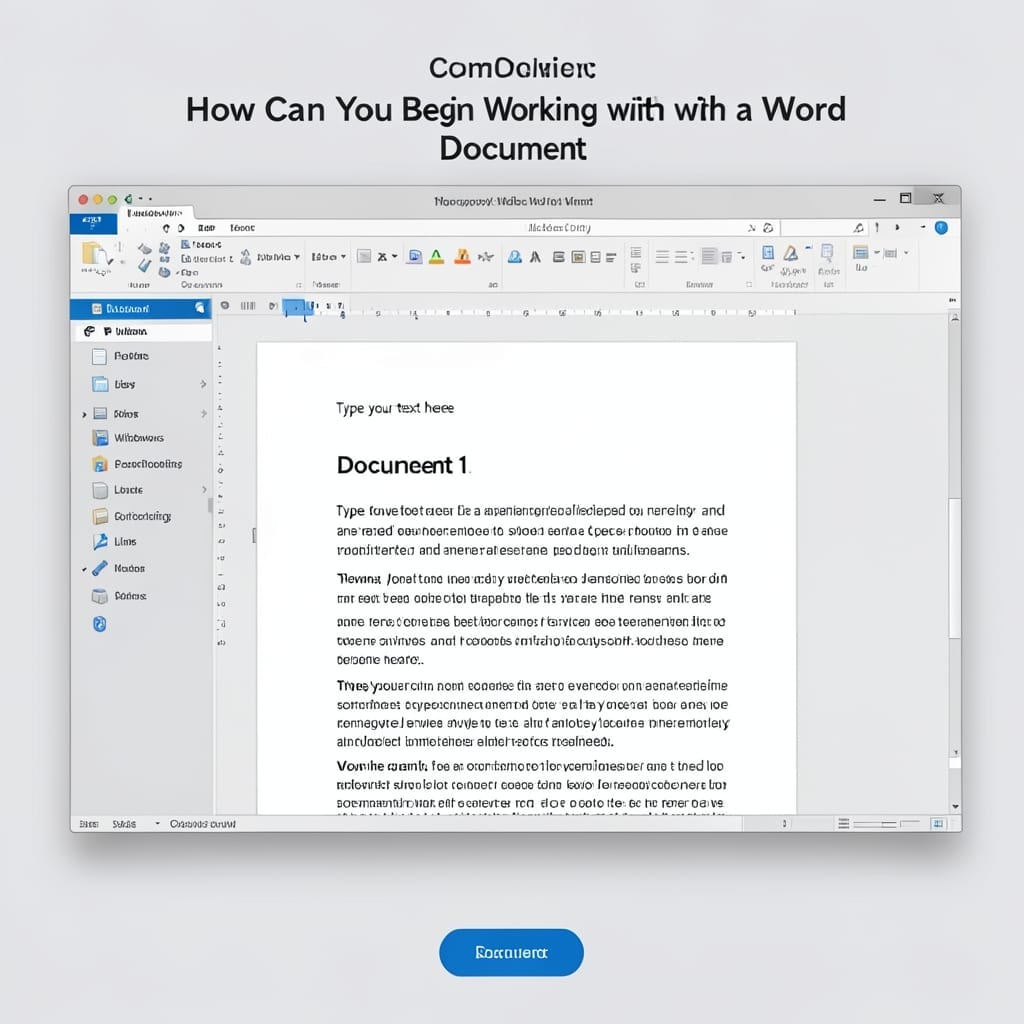This screenshot has height=1024, width=1024.
Task: Open the font size dropdown in the ribbon
Action: 328,257
